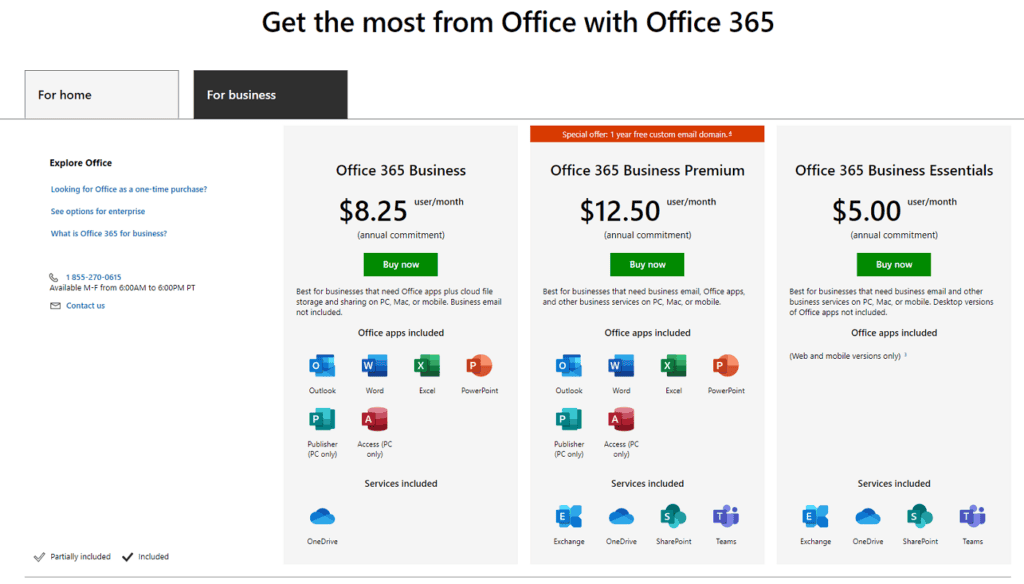Click the SharePoint icon in Business Premium plan
1024x584 pixels.
point(673,517)
